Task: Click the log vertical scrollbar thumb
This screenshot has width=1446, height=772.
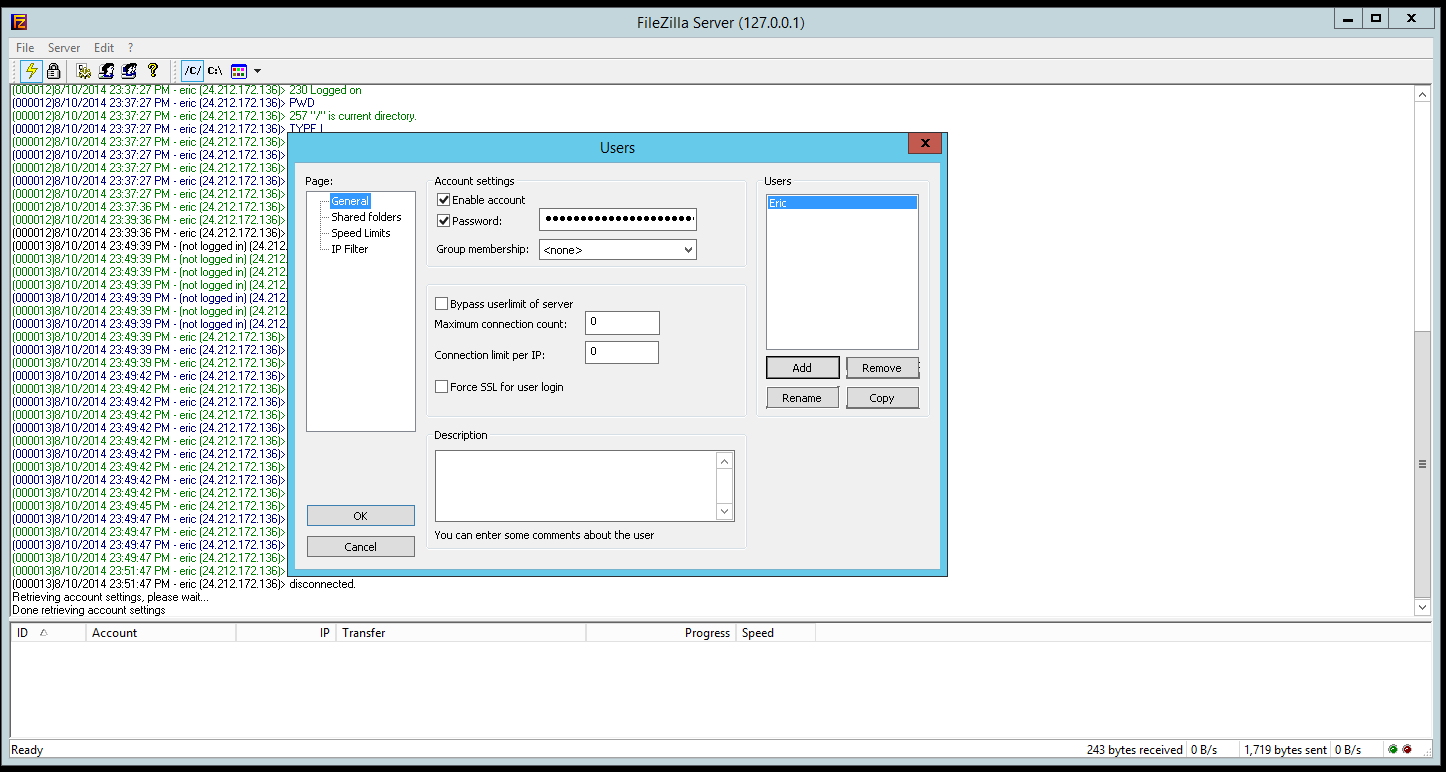Action: click(1423, 464)
